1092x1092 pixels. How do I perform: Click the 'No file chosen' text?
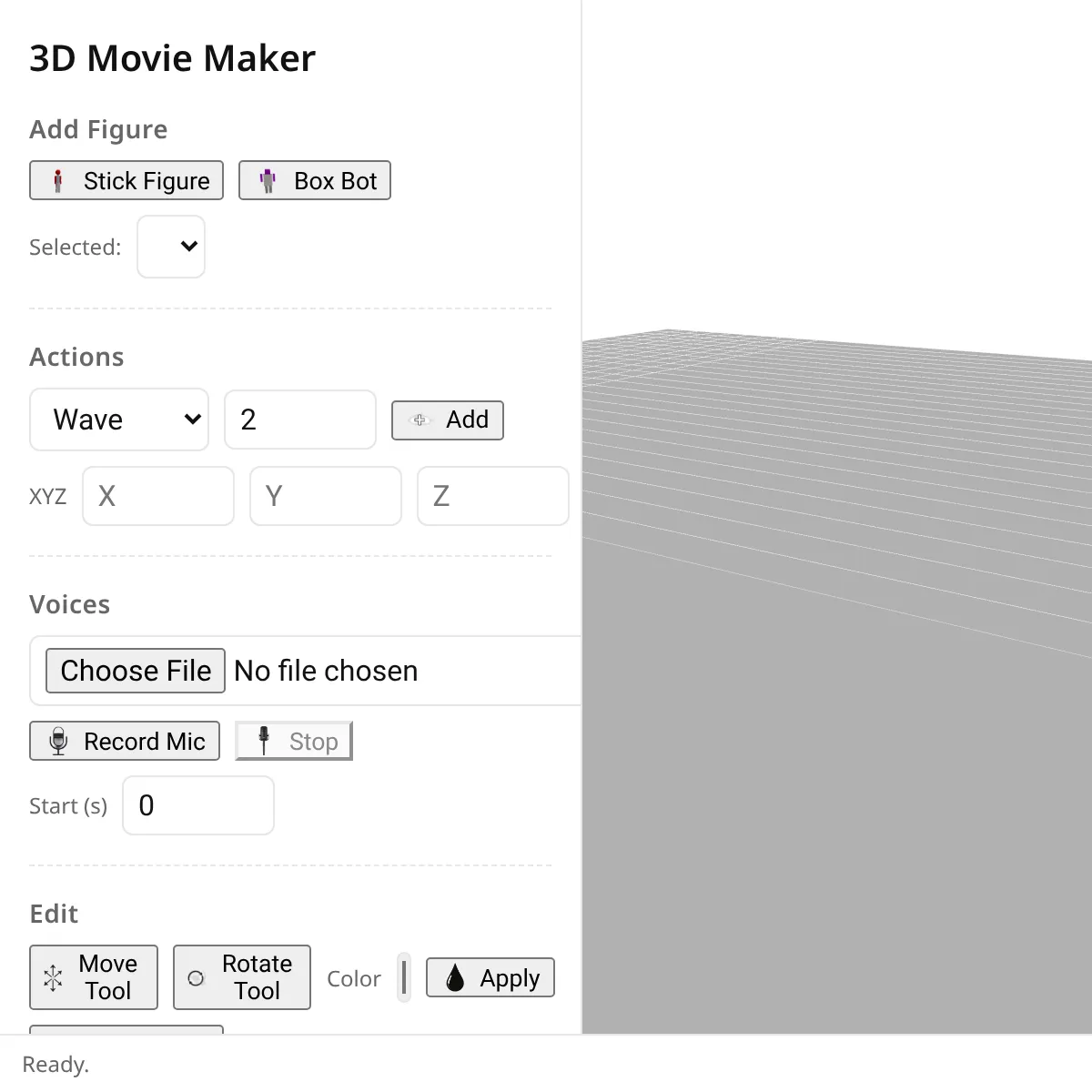[x=326, y=671]
